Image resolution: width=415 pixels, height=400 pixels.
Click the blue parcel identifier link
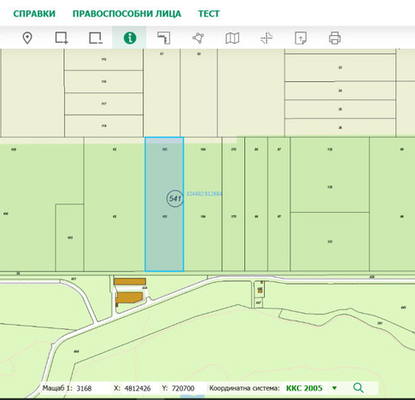click(x=204, y=194)
